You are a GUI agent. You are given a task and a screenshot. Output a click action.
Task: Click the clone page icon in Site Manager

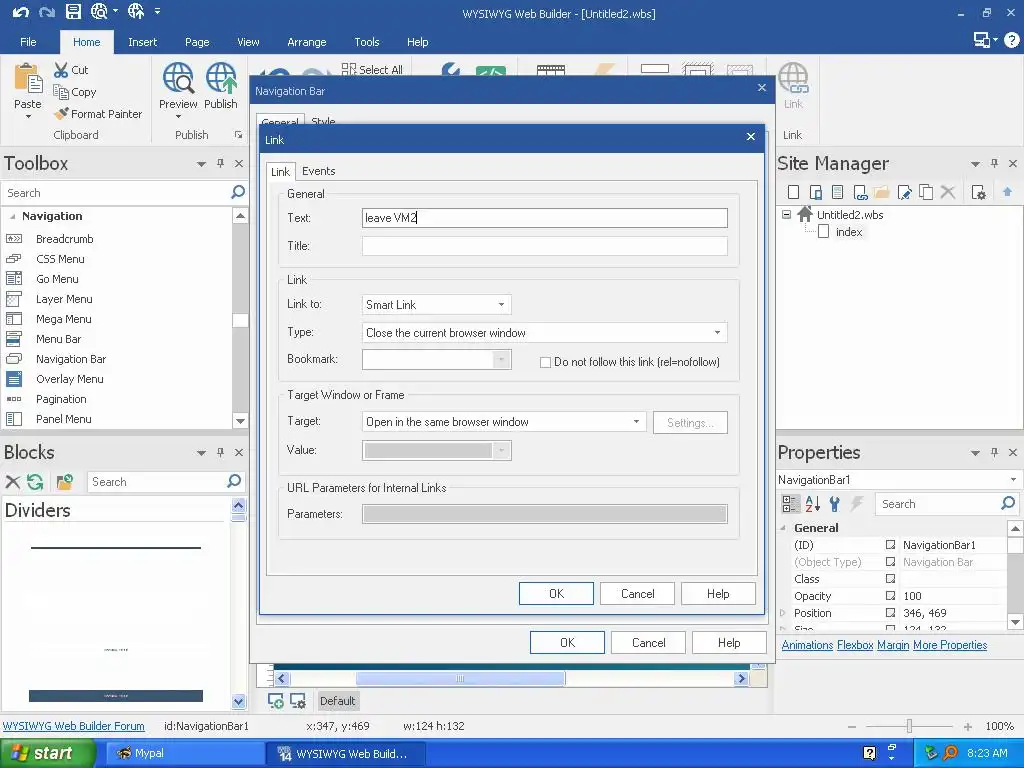(926, 192)
